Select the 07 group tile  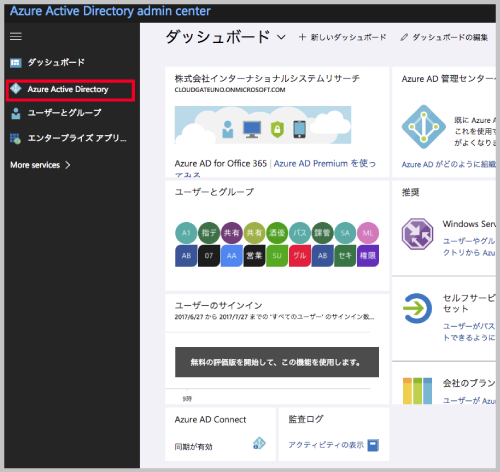(x=209, y=256)
